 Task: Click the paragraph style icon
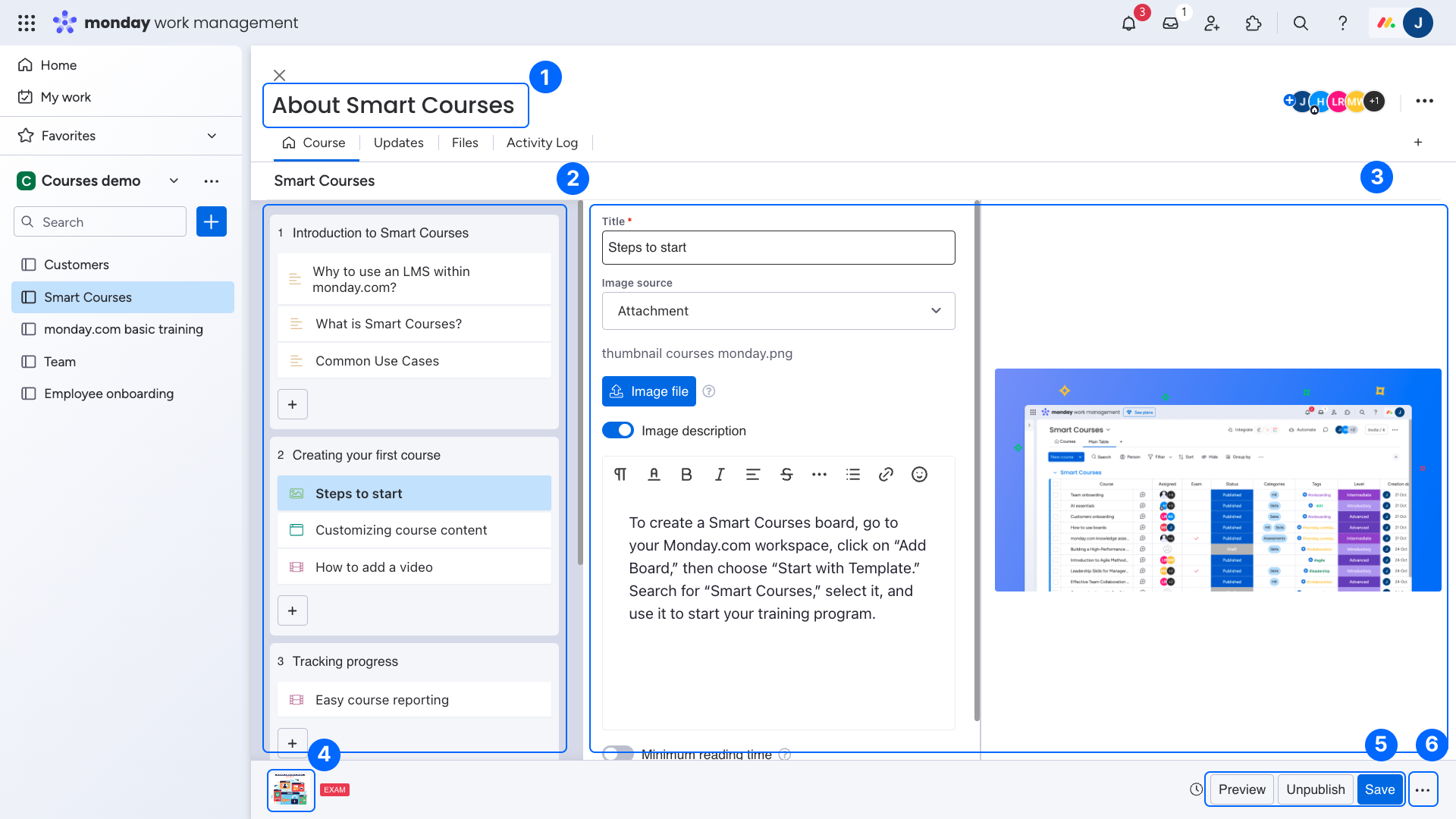[x=620, y=475]
